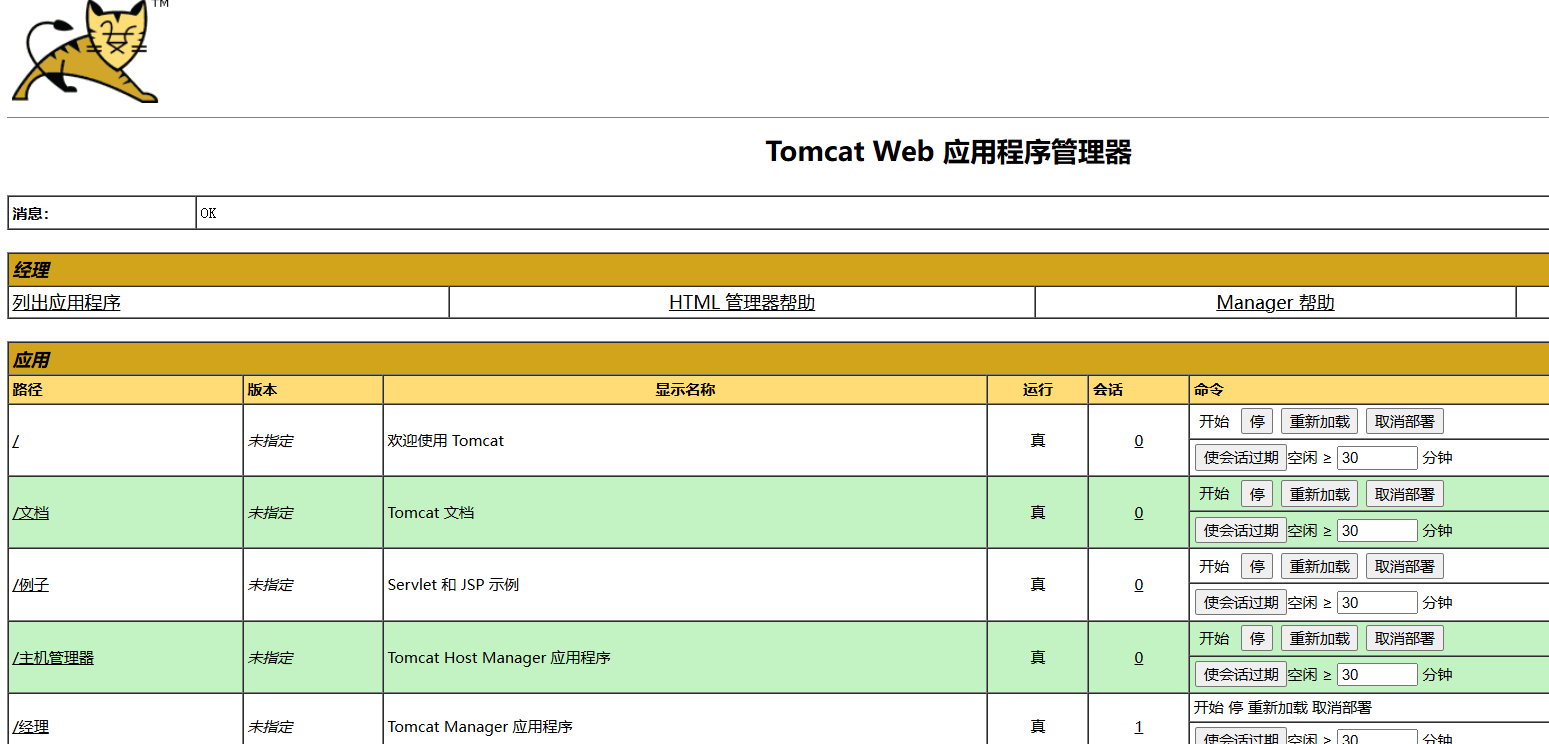Image resolution: width=1549 pixels, height=744 pixels.
Task: Open the root path / link
Action: tap(15, 441)
